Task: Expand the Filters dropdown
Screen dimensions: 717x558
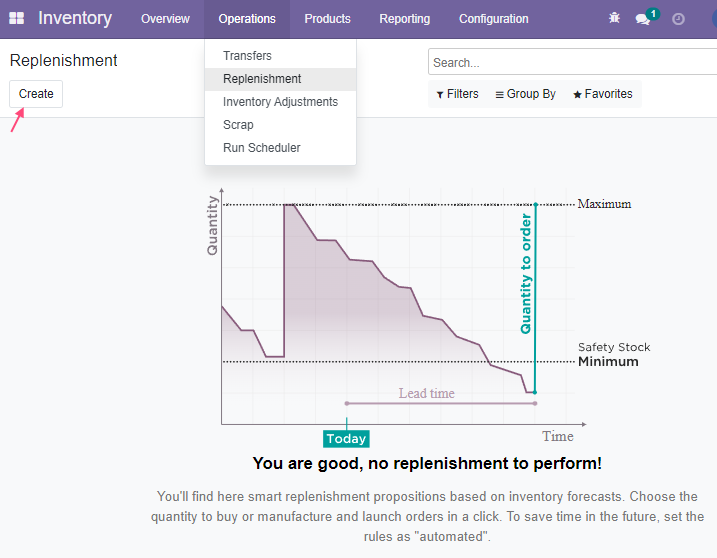Action: click(457, 94)
